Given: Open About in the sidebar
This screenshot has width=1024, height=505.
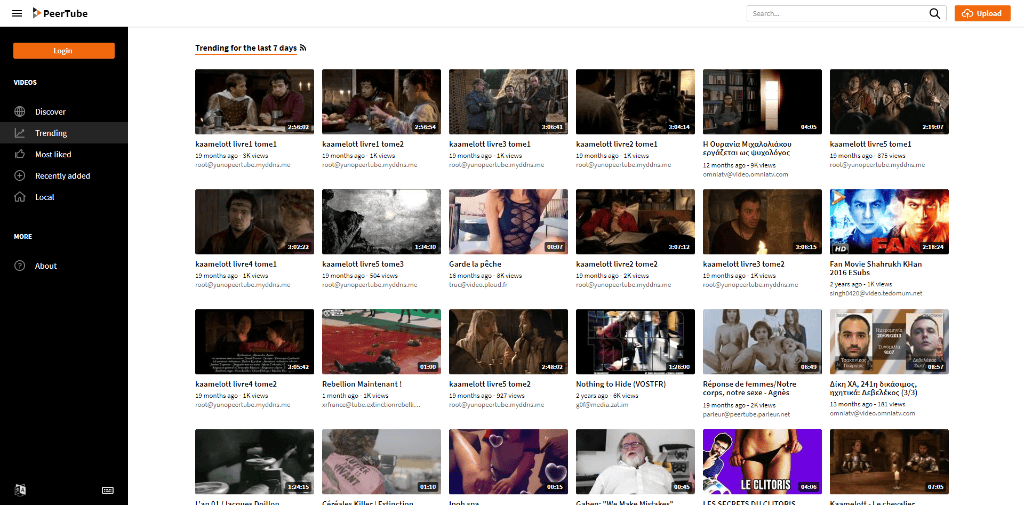Looking at the screenshot, I should point(64,266).
